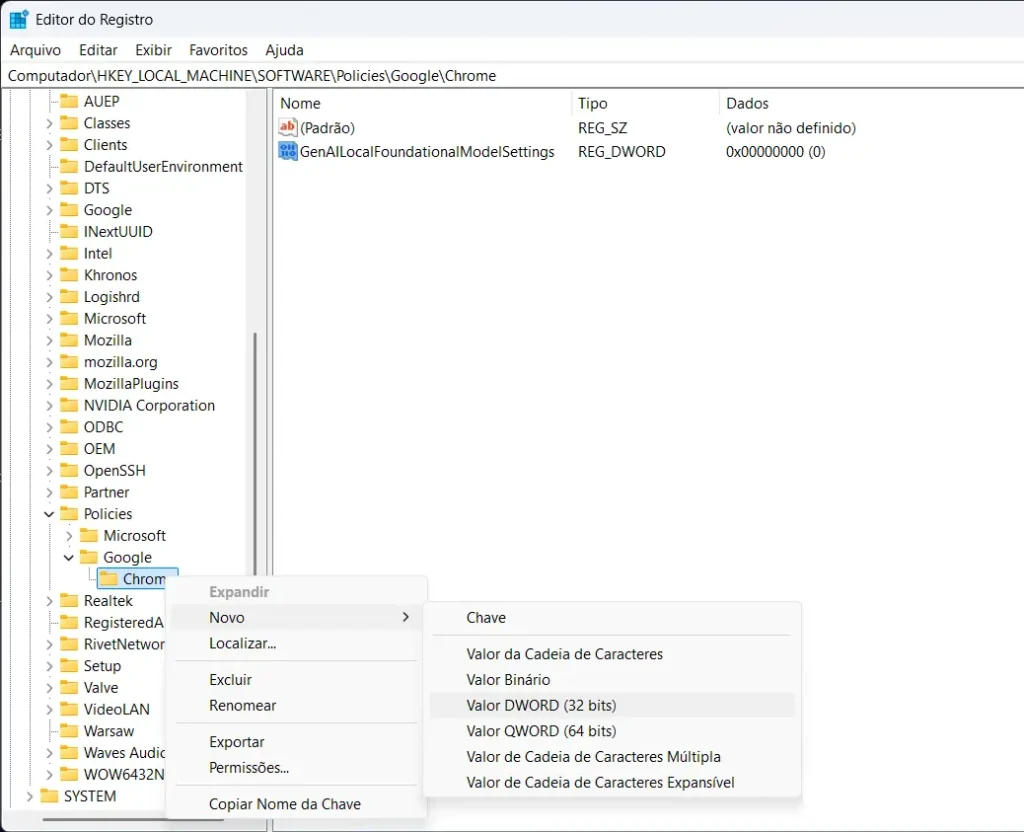
Task: Click the Registry Editor app icon
Action: 18,20
